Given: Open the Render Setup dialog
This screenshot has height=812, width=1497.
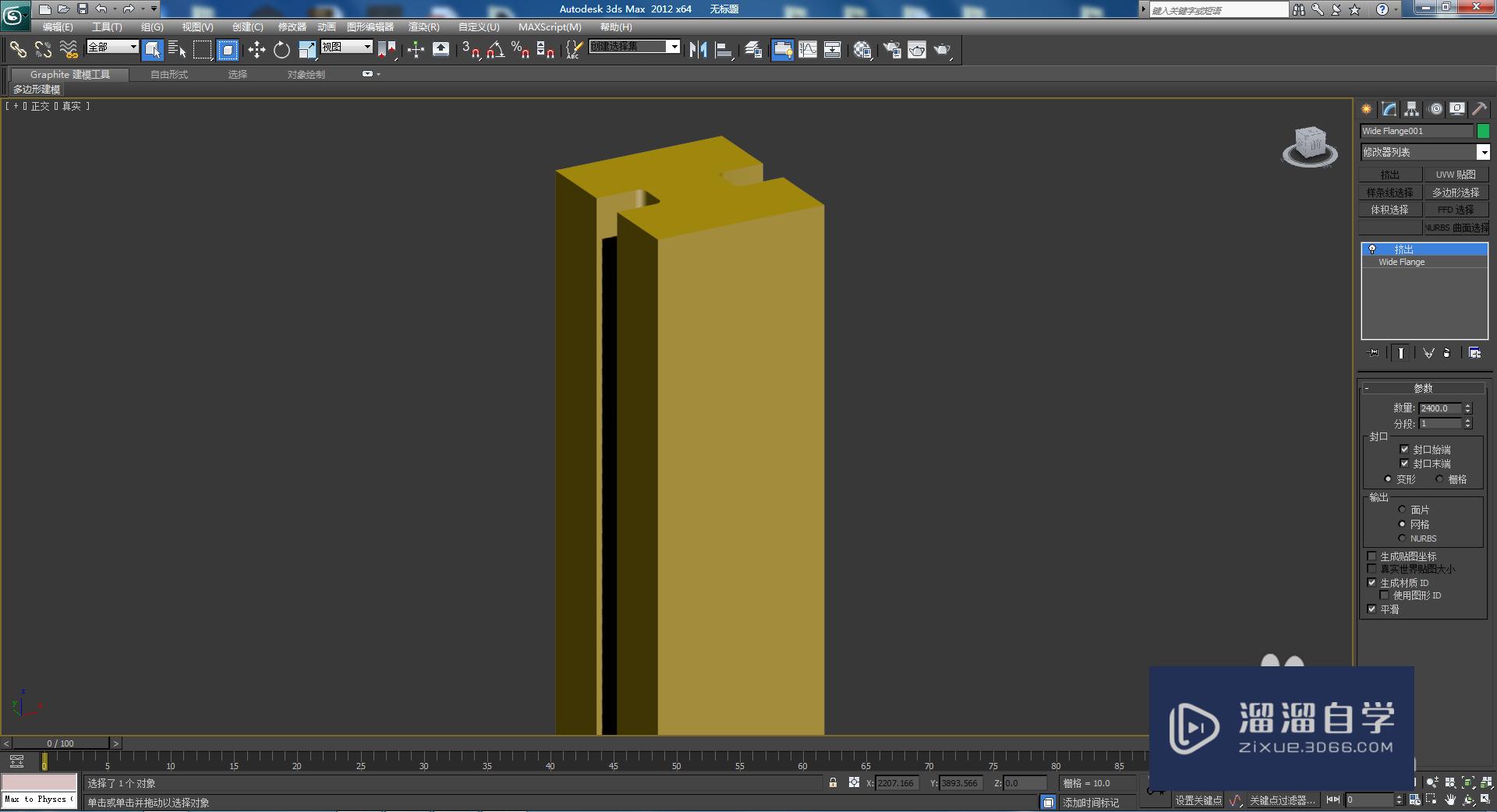Looking at the screenshot, I should tap(891, 50).
